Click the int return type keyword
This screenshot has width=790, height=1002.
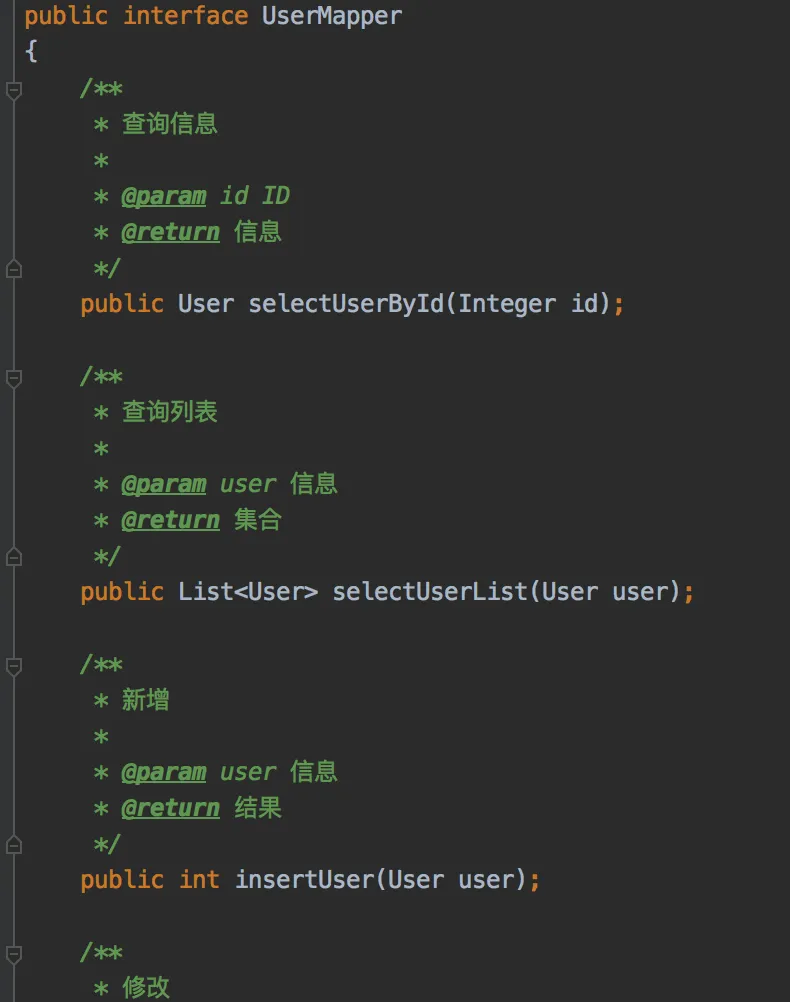199,880
